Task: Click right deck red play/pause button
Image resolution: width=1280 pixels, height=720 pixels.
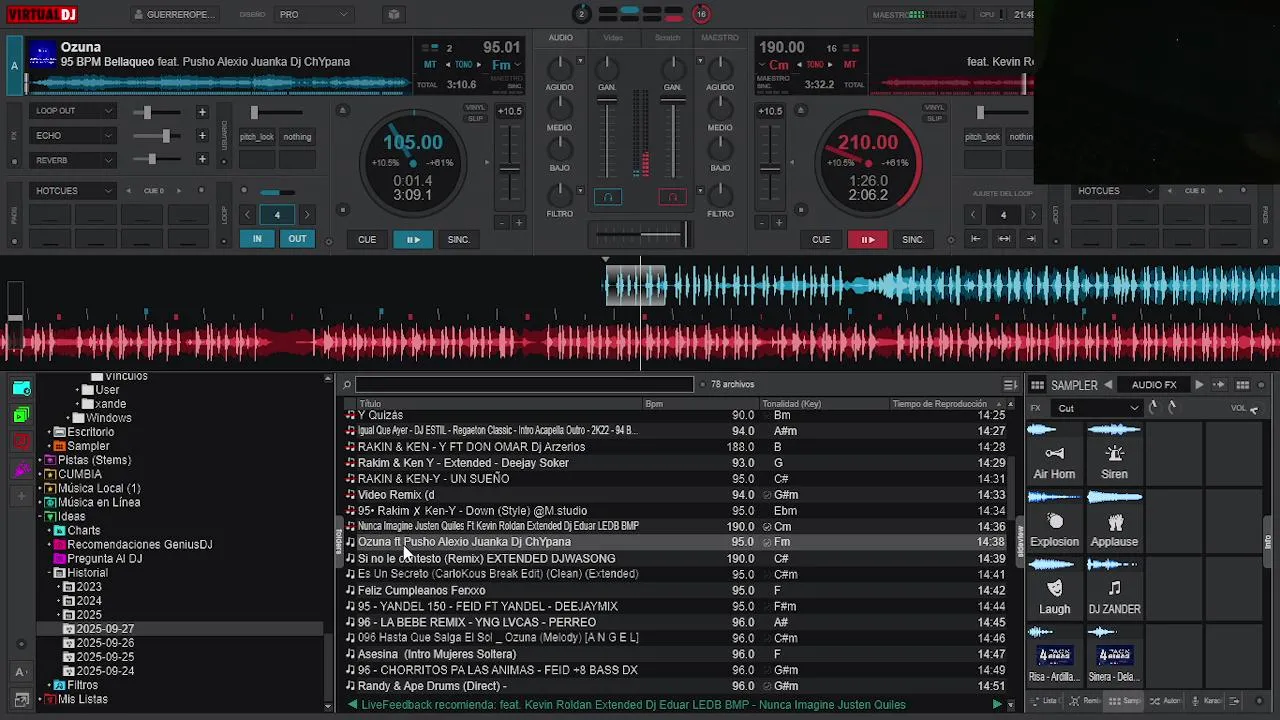Action: coord(867,239)
